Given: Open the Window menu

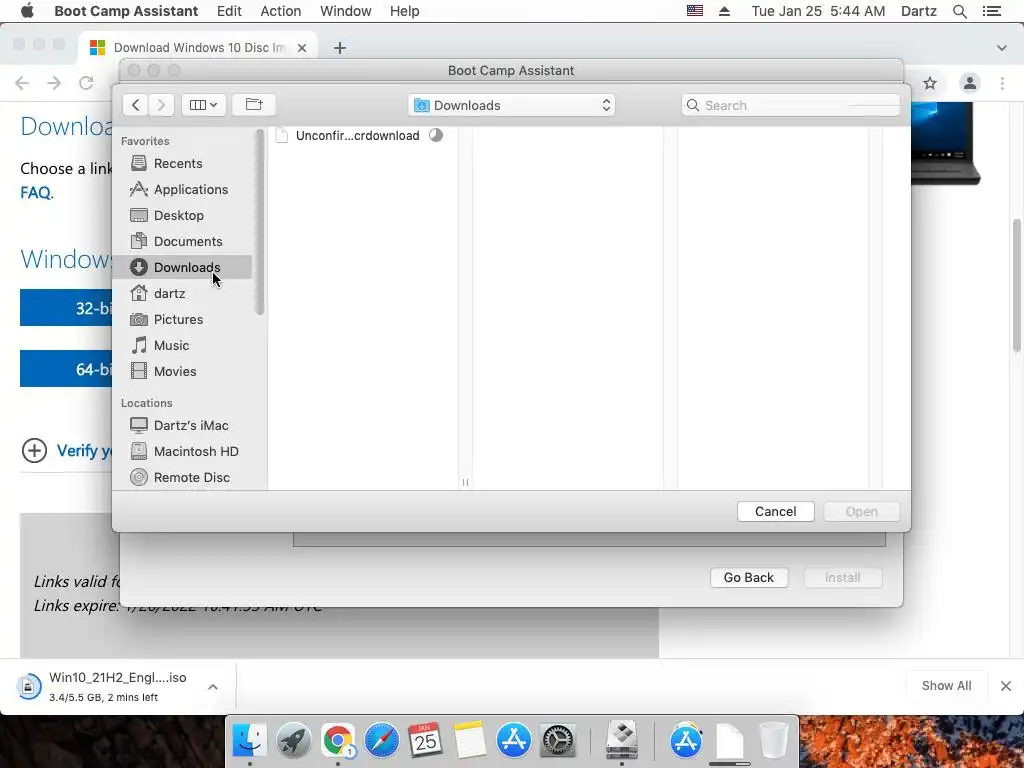Looking at the screenshot, I should click(x=345, y=11).
